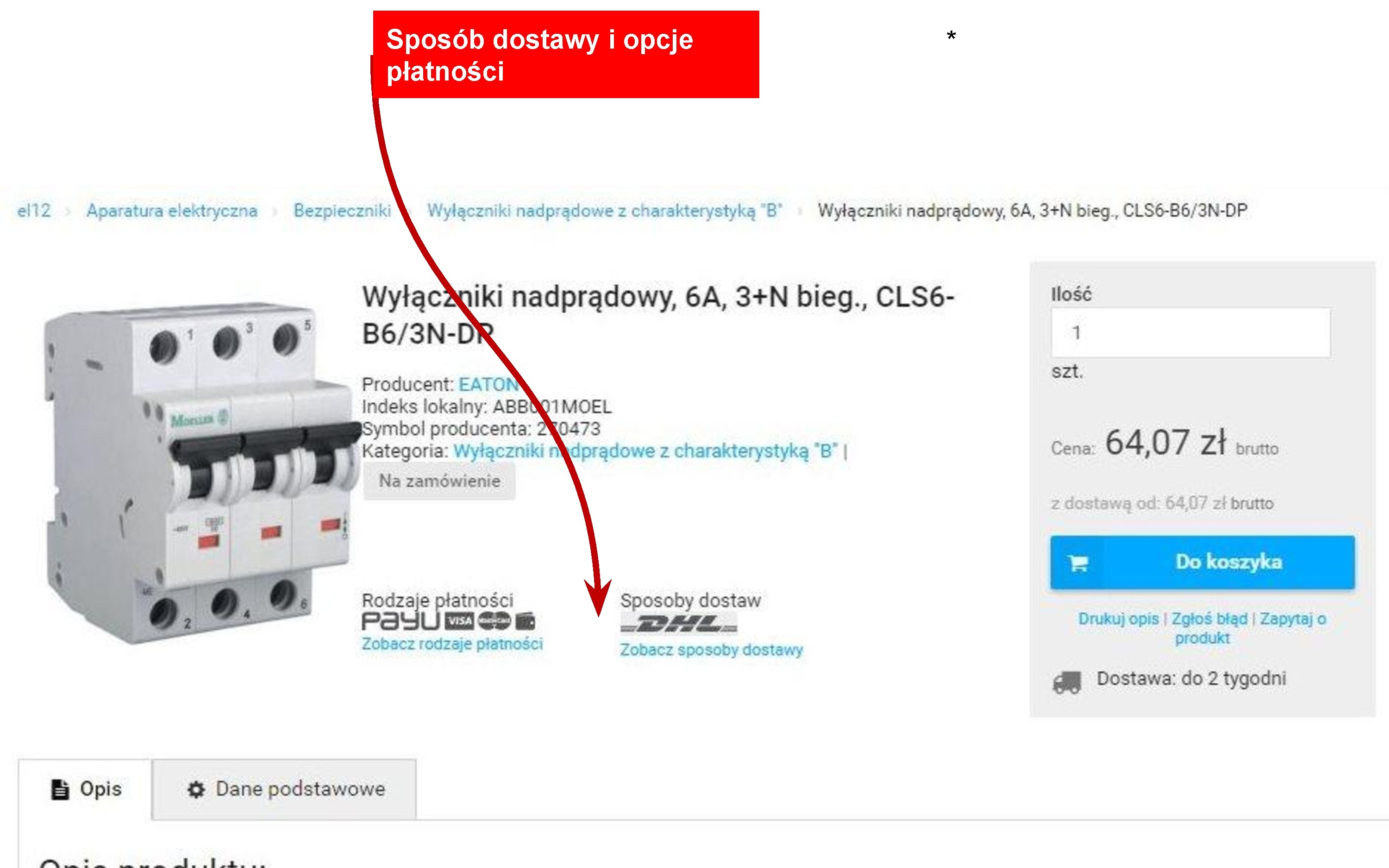
Task: Click the Ilość quantity input field
Action: point(1190,332)
